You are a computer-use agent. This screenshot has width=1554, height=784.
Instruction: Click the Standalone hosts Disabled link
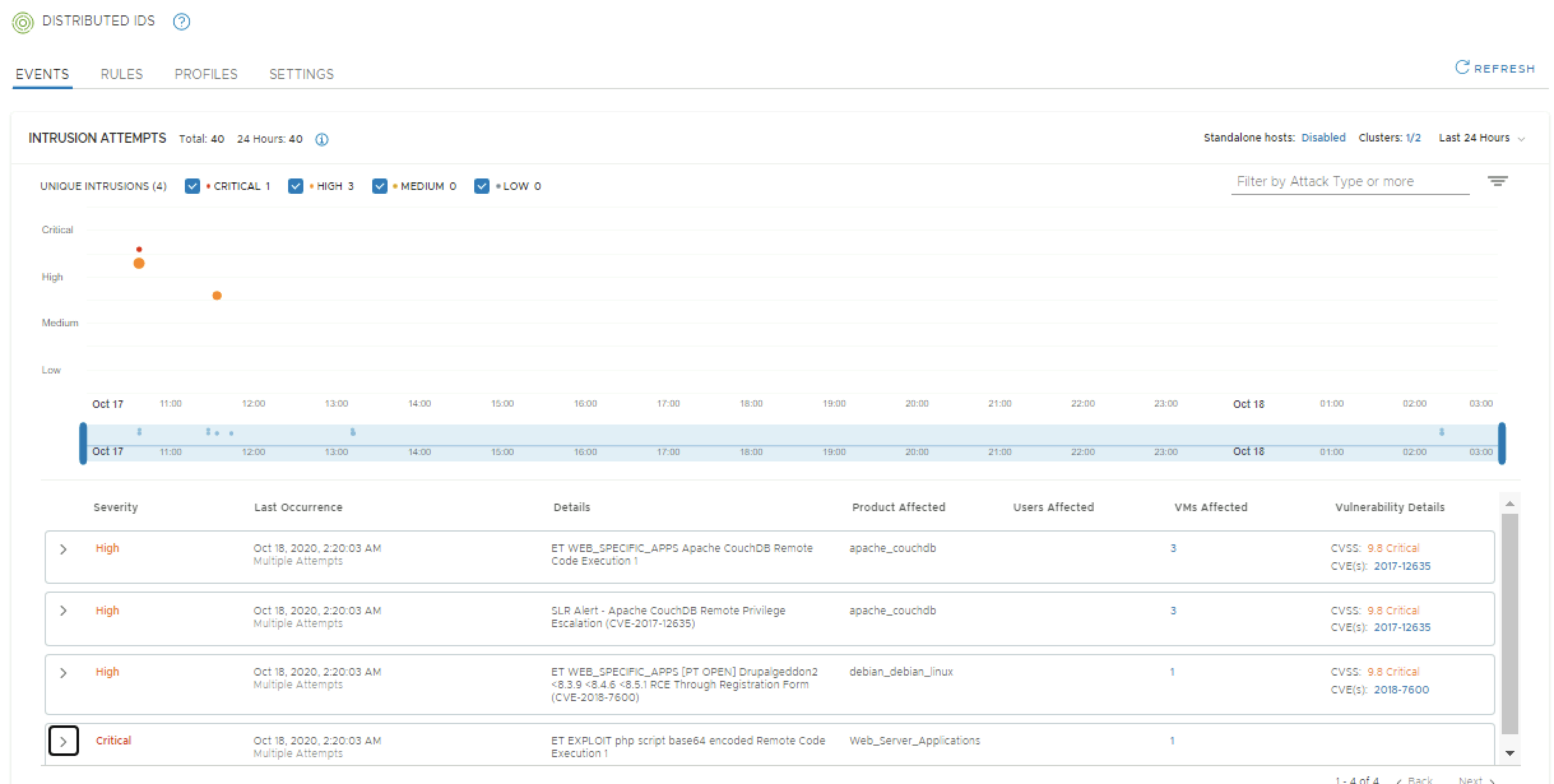1323,138
